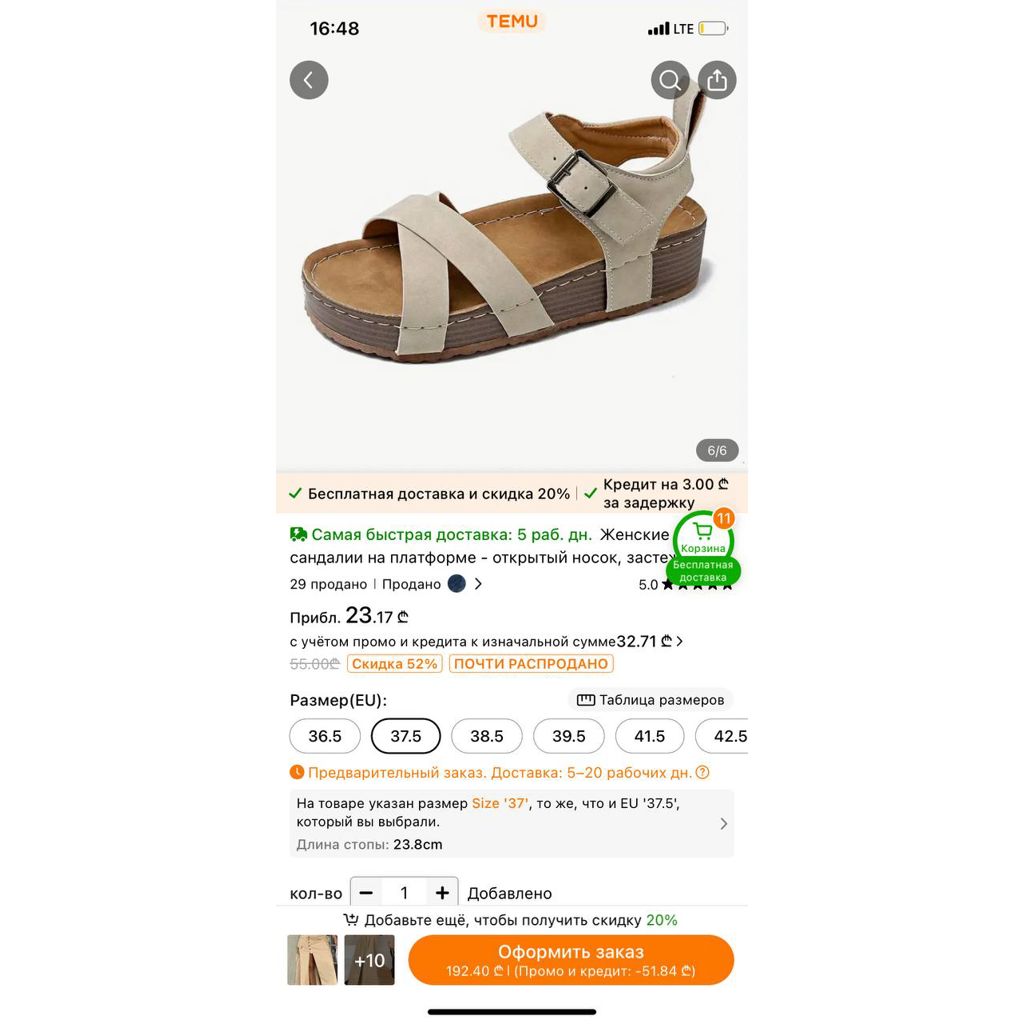
Task: Click the Таблица размеров ruler icon
Action: [586, 700]
